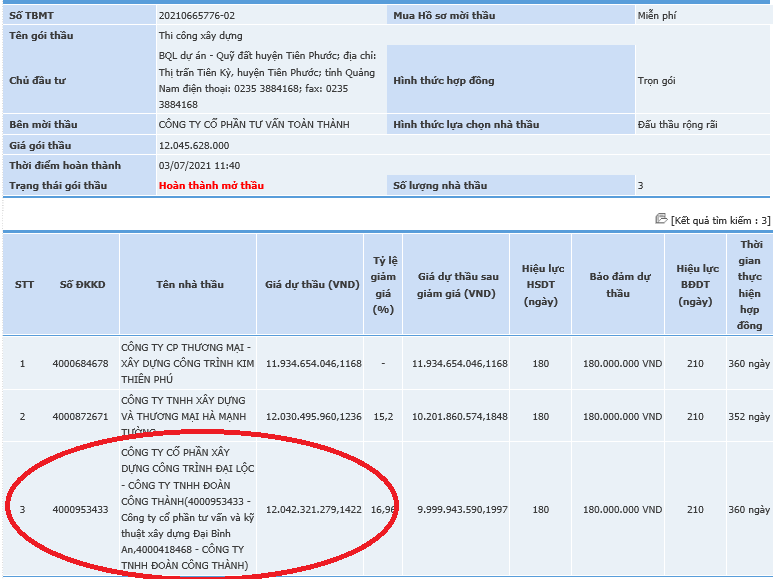Click the package price 12.045.628.000
774x579 pixels.
click(194, 146)
